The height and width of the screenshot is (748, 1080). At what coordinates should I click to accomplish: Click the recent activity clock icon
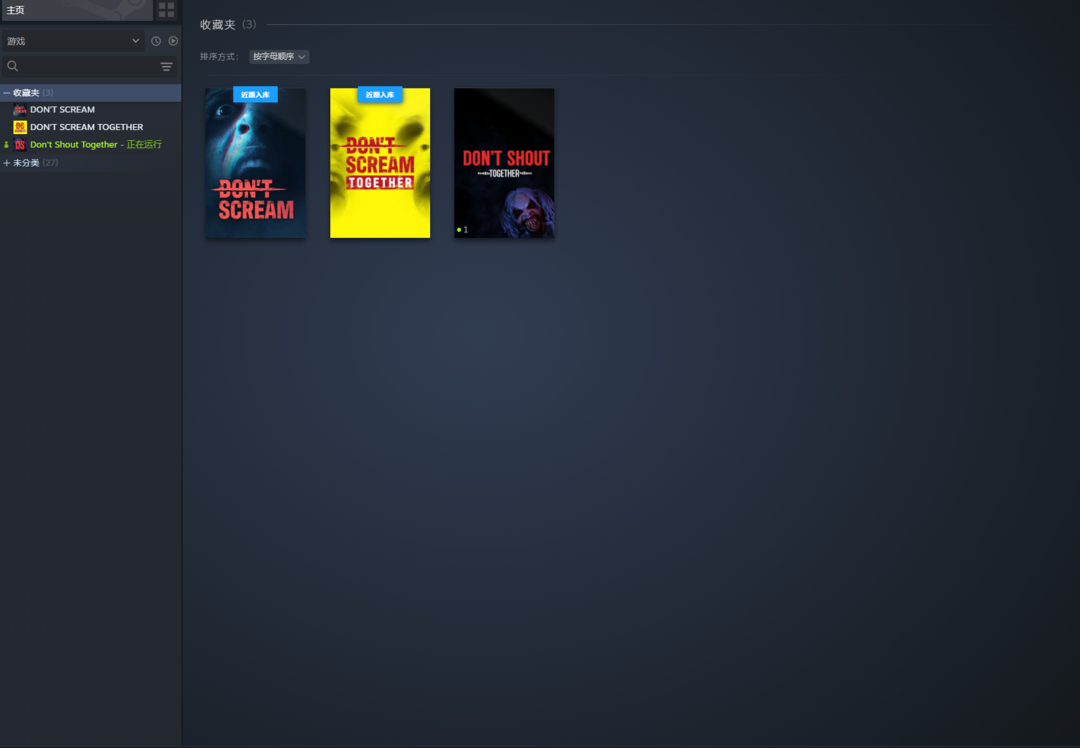tap(156, 41)
